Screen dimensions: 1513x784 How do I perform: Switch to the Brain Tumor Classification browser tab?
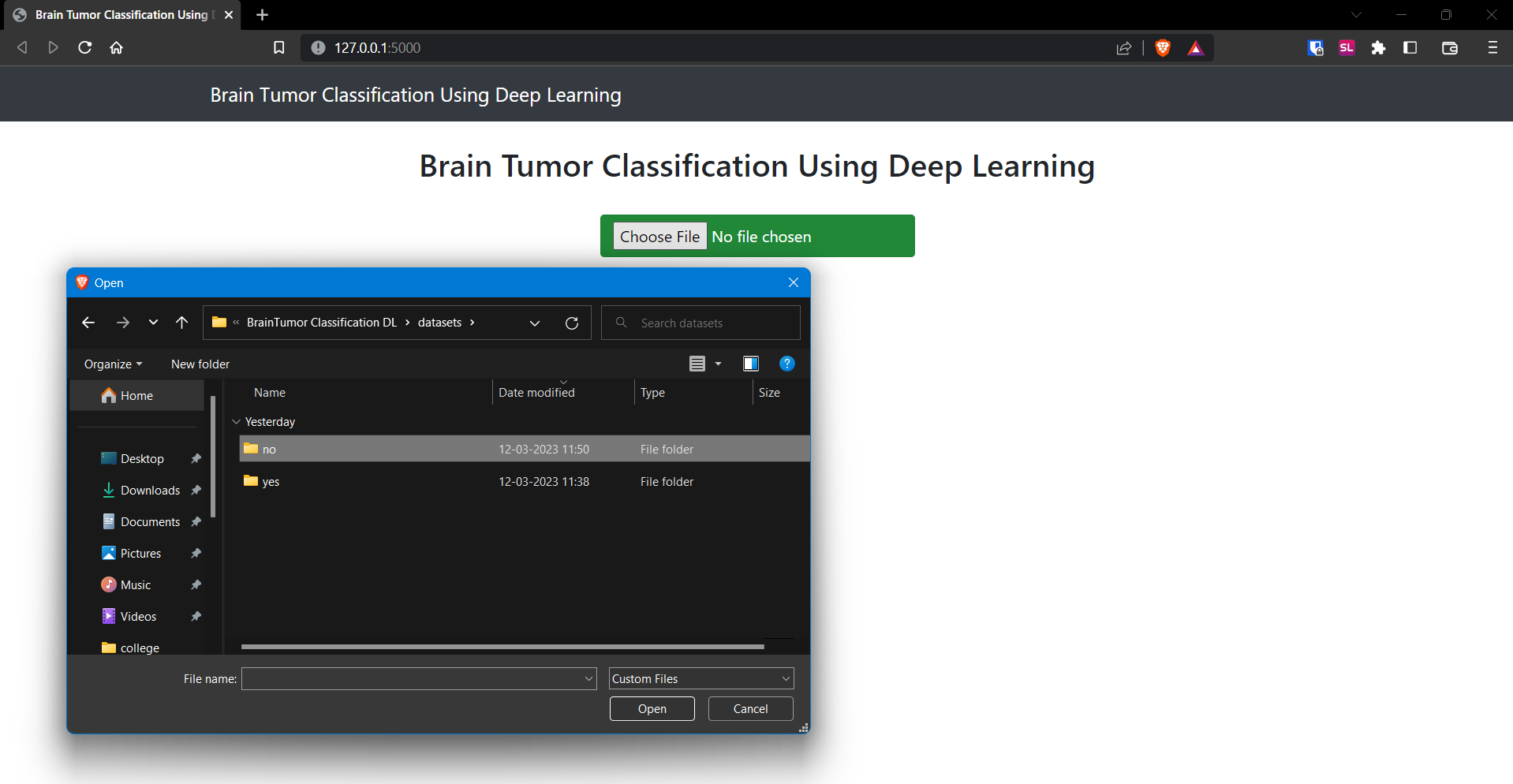click(118, 14)
